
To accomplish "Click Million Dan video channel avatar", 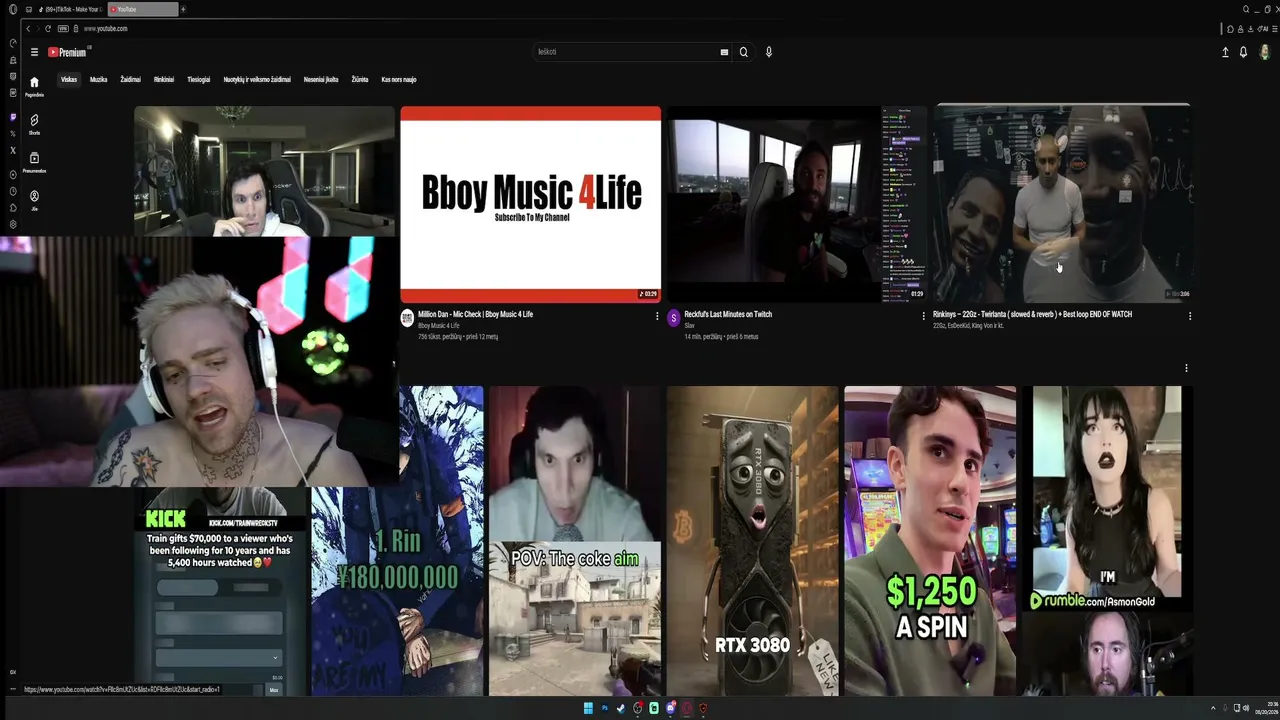I will click(x=407, y=318).
